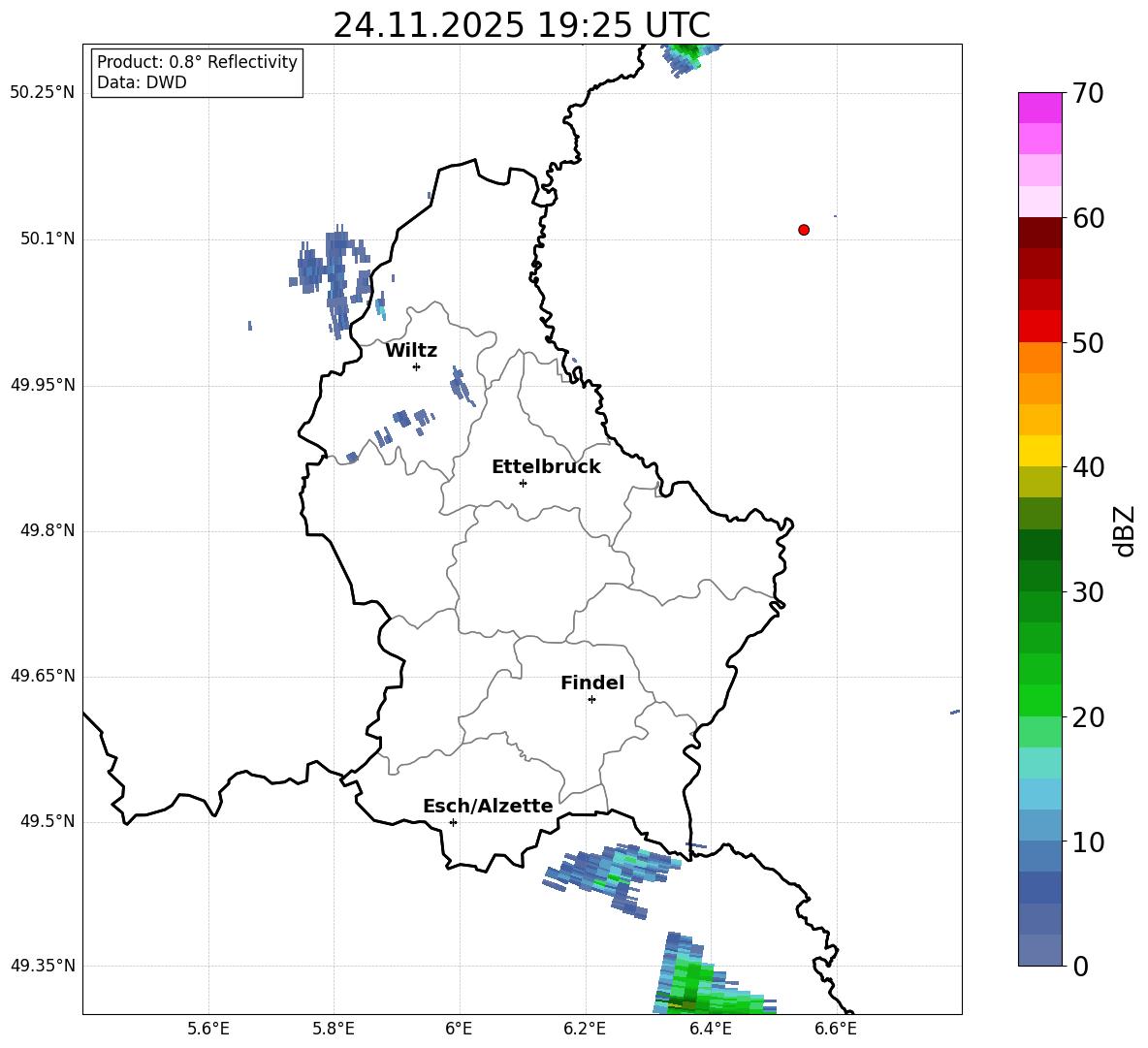Click the 5.6°E longitude label
The image size is (1148, 1048).
[x=208, y=1029]
